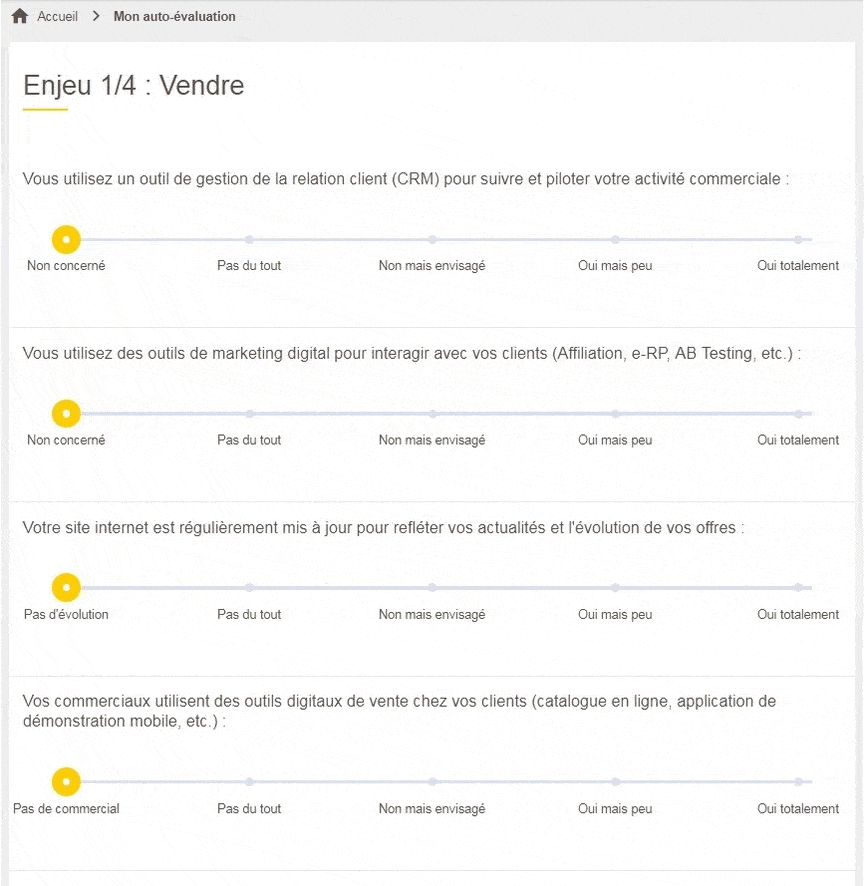Screen dimensions: 864x886
Task: Select 'Oui totalement' for the marketing digital question
Action: coord(797,413)
